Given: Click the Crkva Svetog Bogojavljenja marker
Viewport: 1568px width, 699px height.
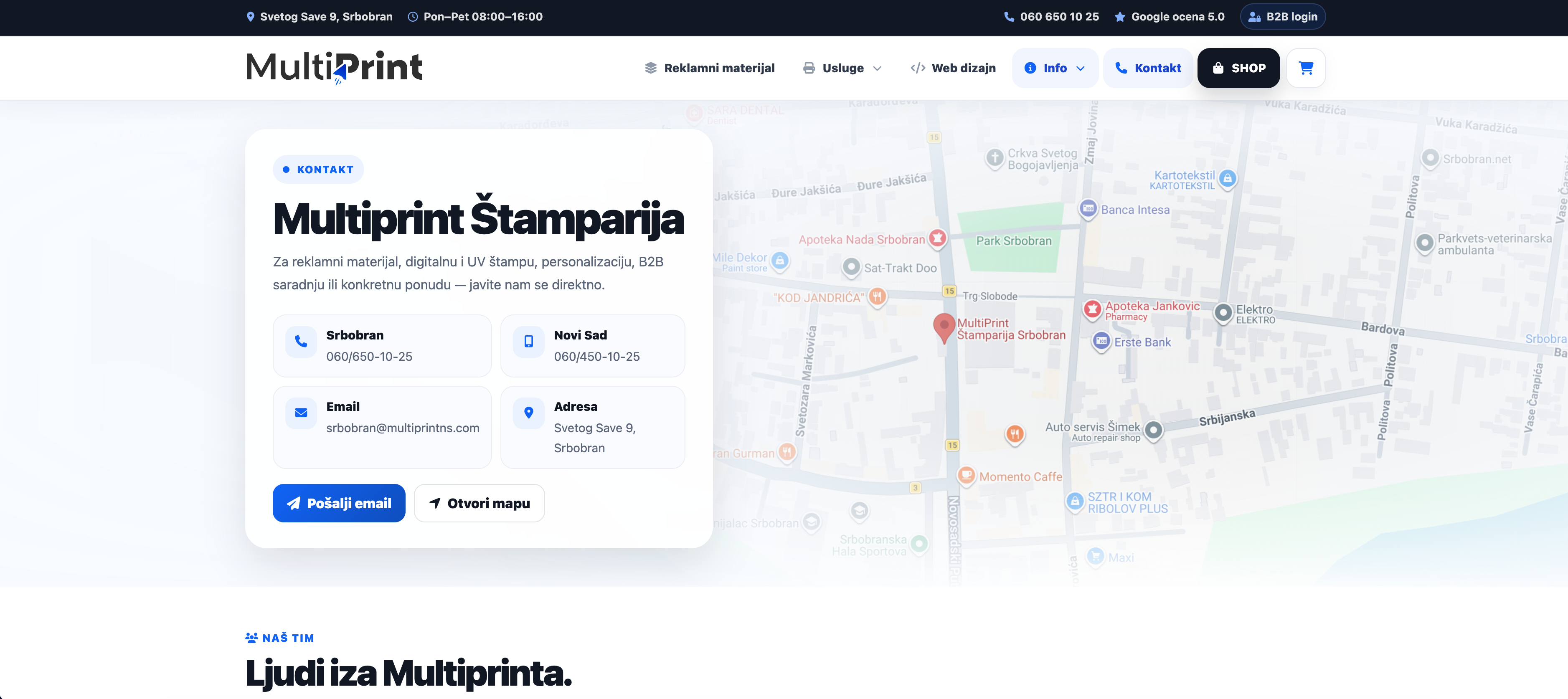Looking at the screenshot, I should tap(995, 158).
